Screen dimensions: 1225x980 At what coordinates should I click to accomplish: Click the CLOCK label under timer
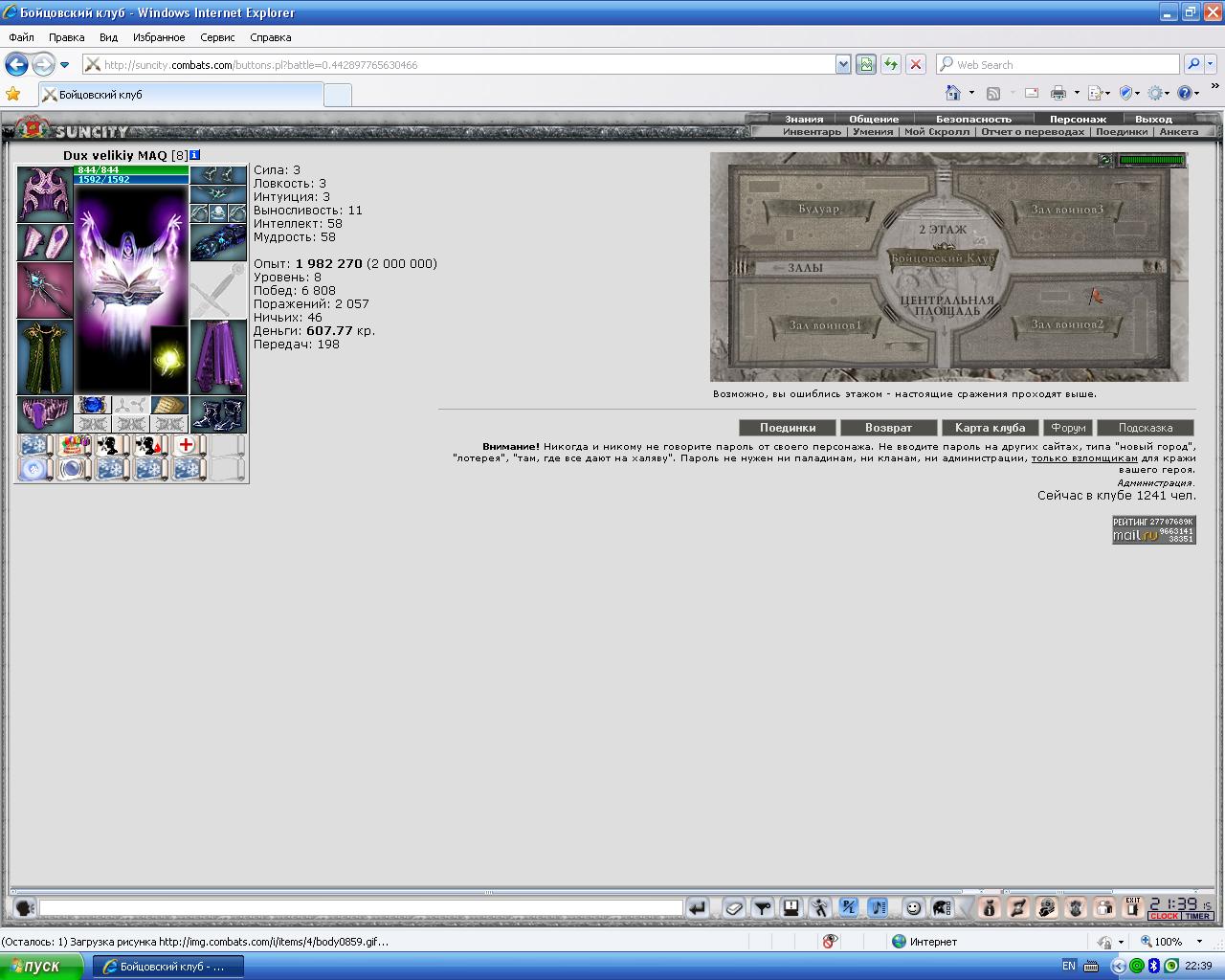pos(1164,916)
